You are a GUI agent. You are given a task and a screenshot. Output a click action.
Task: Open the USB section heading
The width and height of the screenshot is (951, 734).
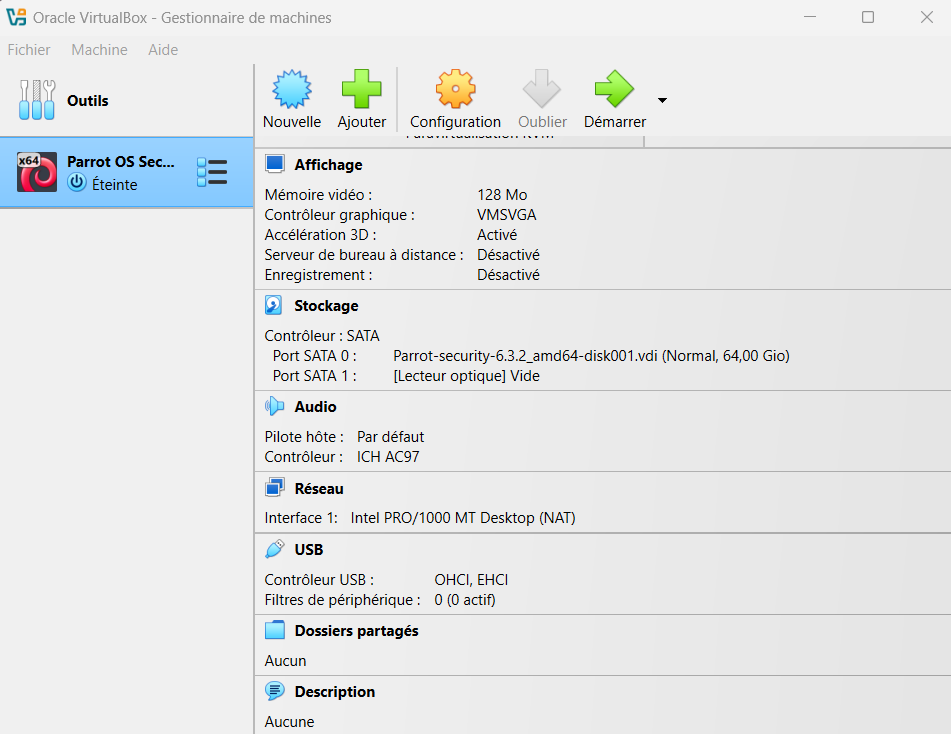(x=309, y=550)
